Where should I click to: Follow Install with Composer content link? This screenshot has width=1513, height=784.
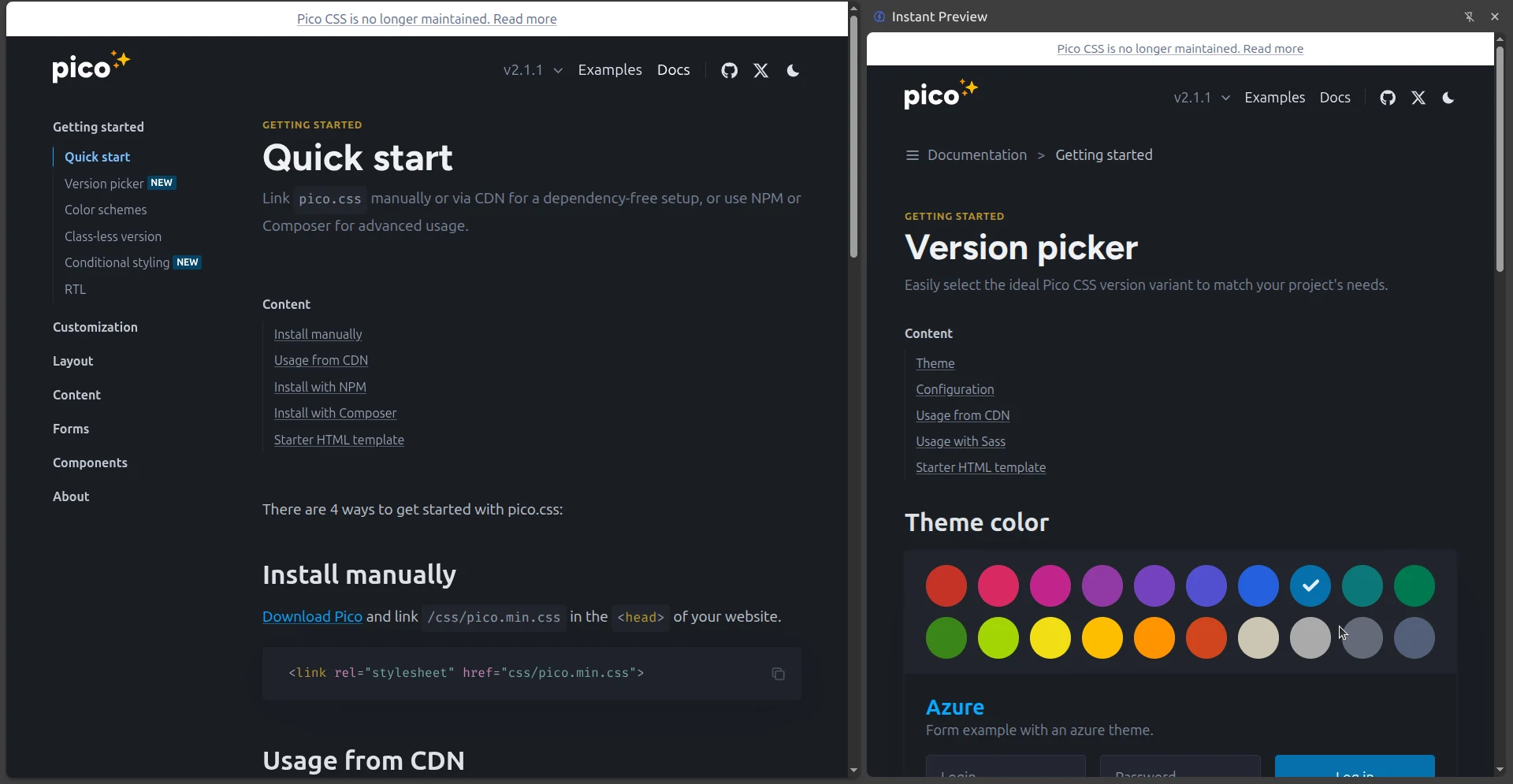click(335, 413)
